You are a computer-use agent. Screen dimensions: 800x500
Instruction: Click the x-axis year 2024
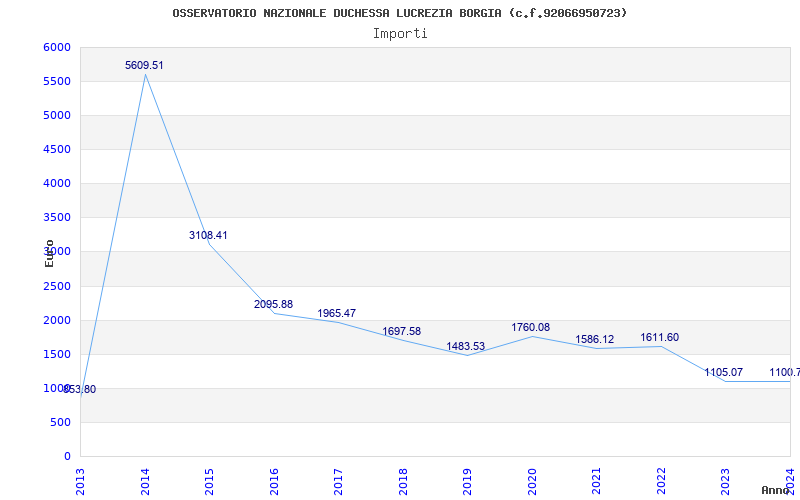pos(790,482)
